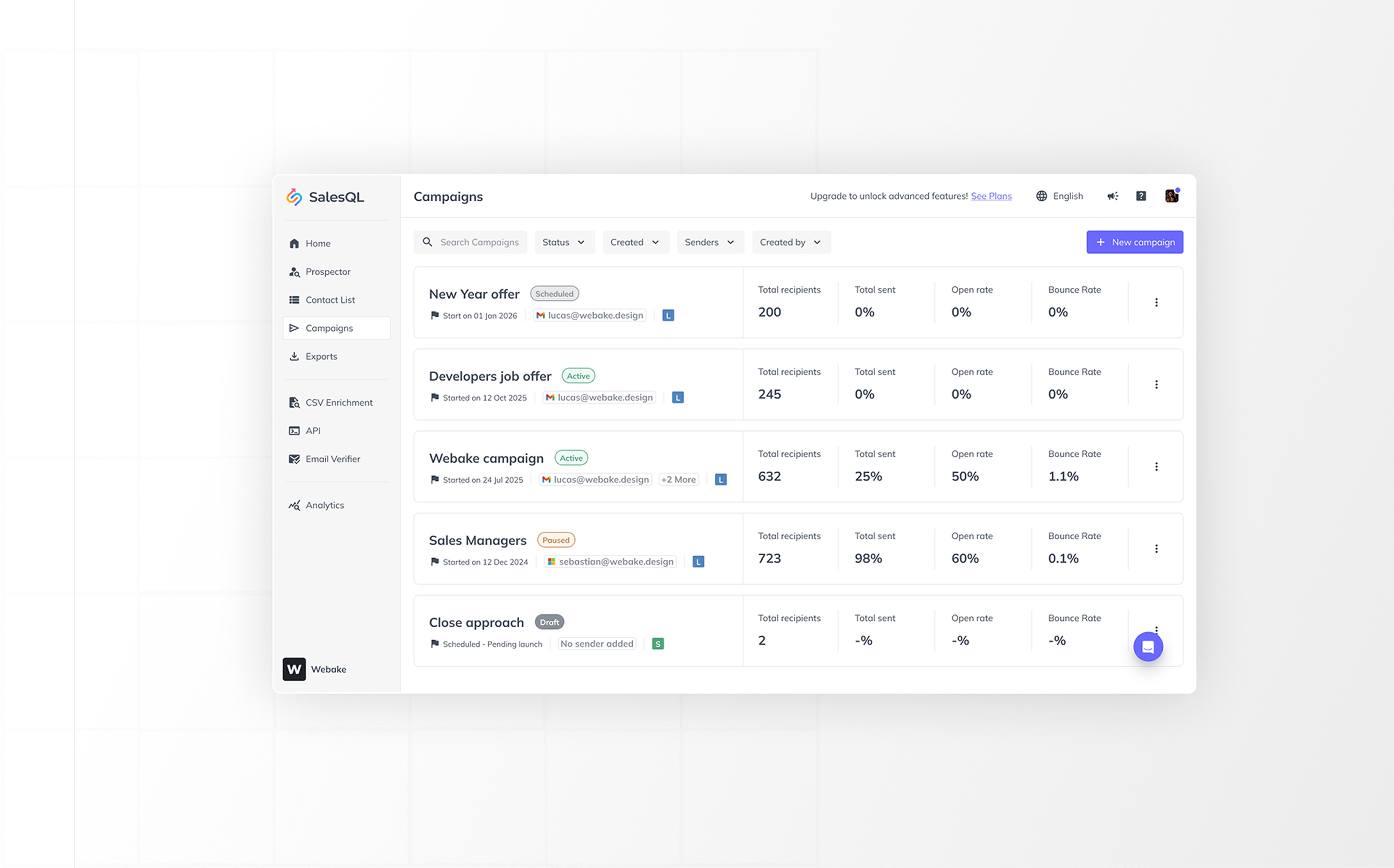Image resolution: width=1394 pixels, height=868 pixels.
Task: Click the Campaigns page heading
Action: (448, 197)
